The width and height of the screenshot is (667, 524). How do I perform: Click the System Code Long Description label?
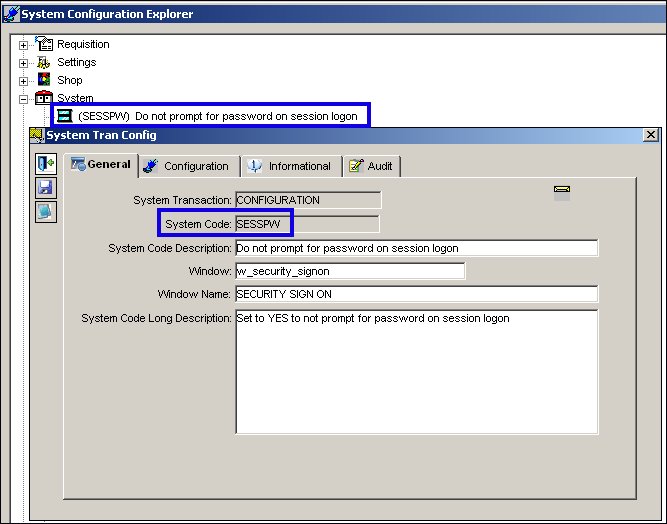coord(157,318)
